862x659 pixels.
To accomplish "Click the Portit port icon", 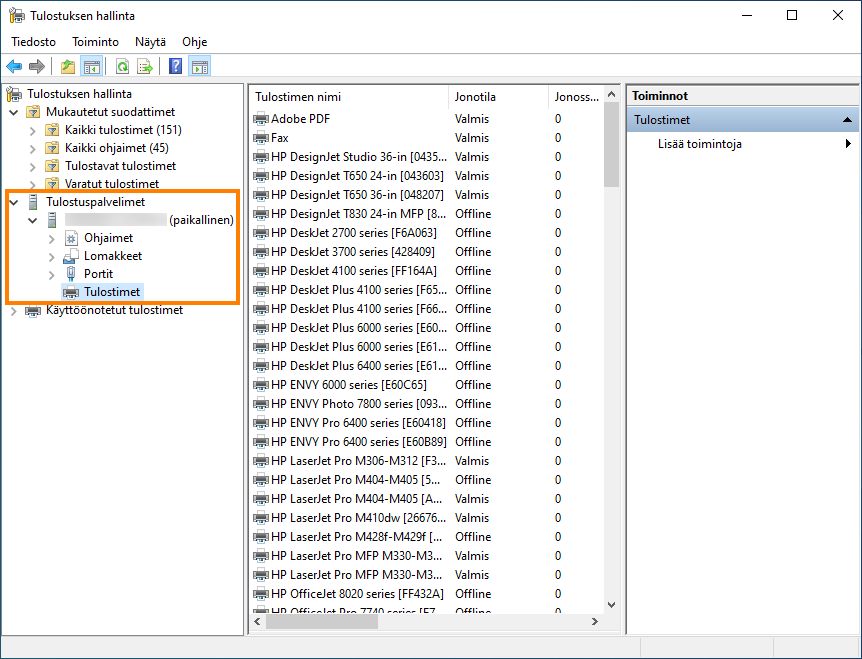I will pos(71,274).
